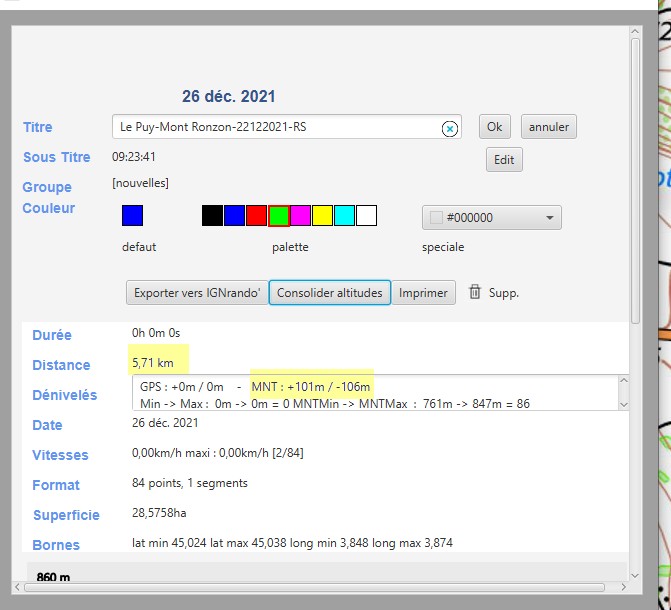
Task: Select the default blue color swatch
Action: tap(132, 216)
